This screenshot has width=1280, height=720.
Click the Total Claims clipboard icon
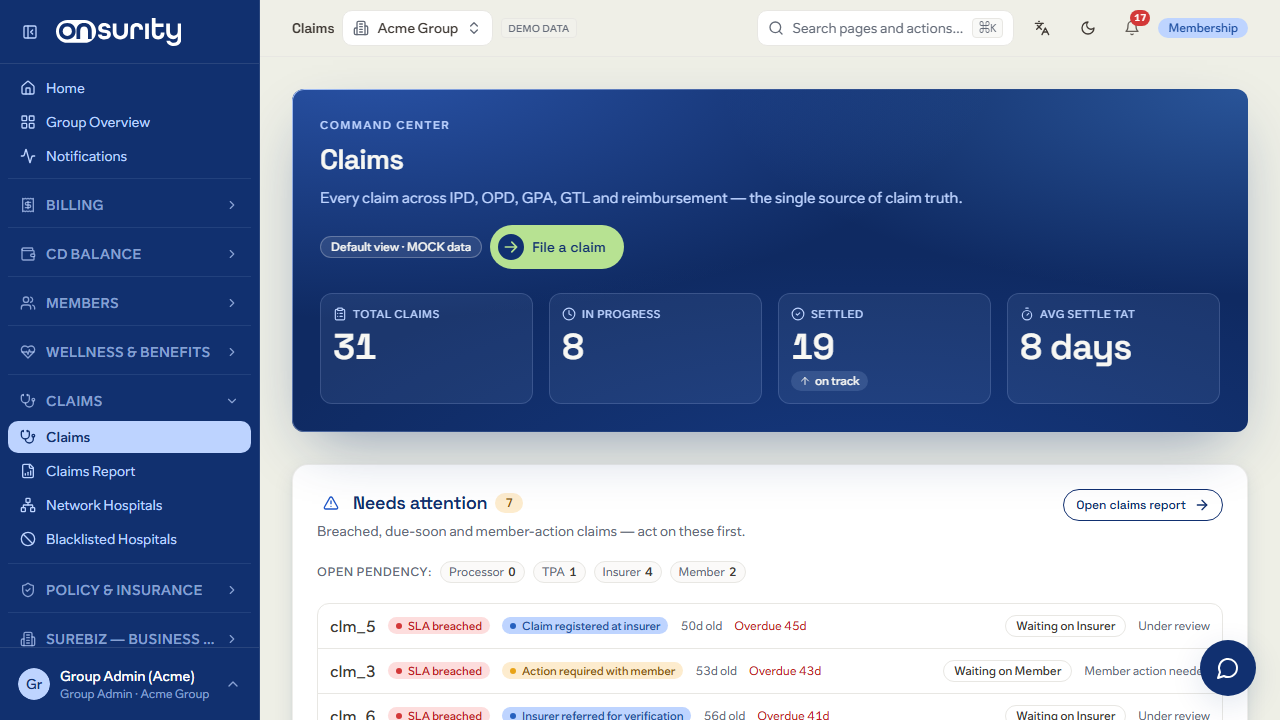[340, 314]
